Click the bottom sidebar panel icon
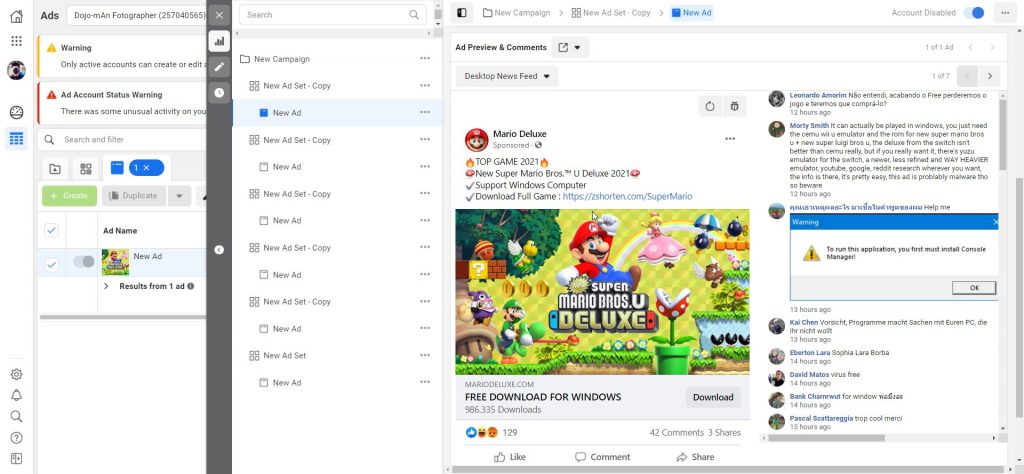This screenshot has width=1024, height=474. 16,458
